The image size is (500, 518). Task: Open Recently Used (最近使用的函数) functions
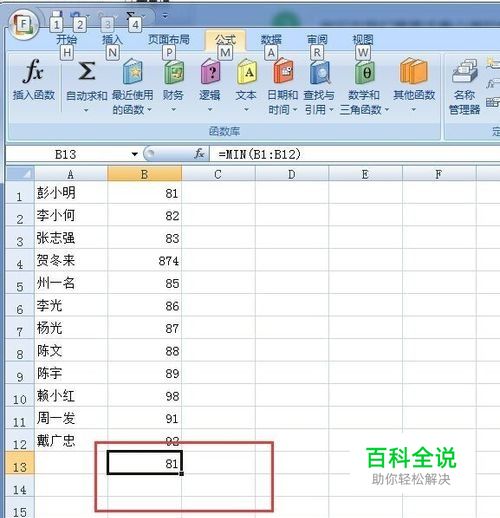132,87
